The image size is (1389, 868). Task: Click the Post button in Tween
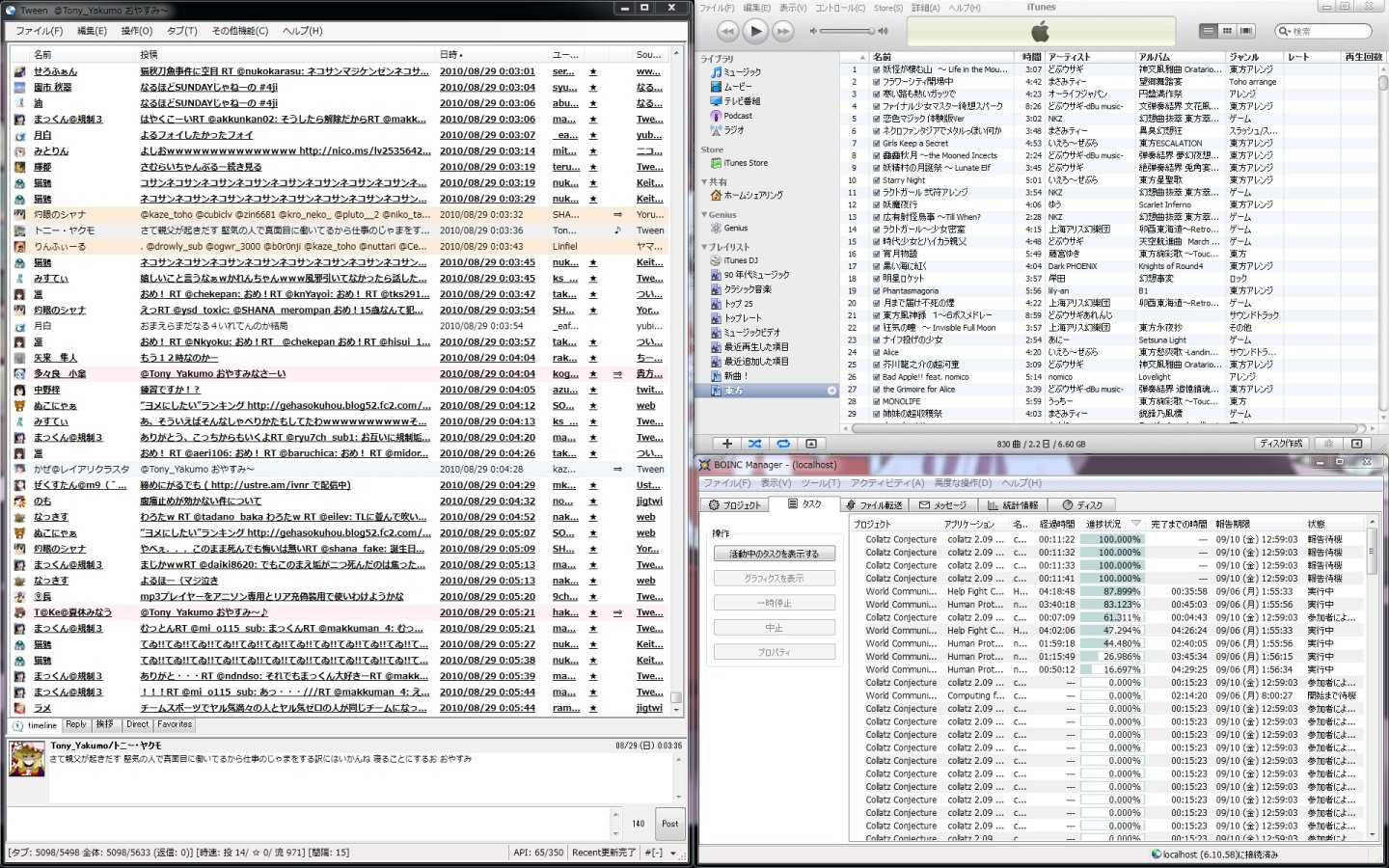point(669,824)
